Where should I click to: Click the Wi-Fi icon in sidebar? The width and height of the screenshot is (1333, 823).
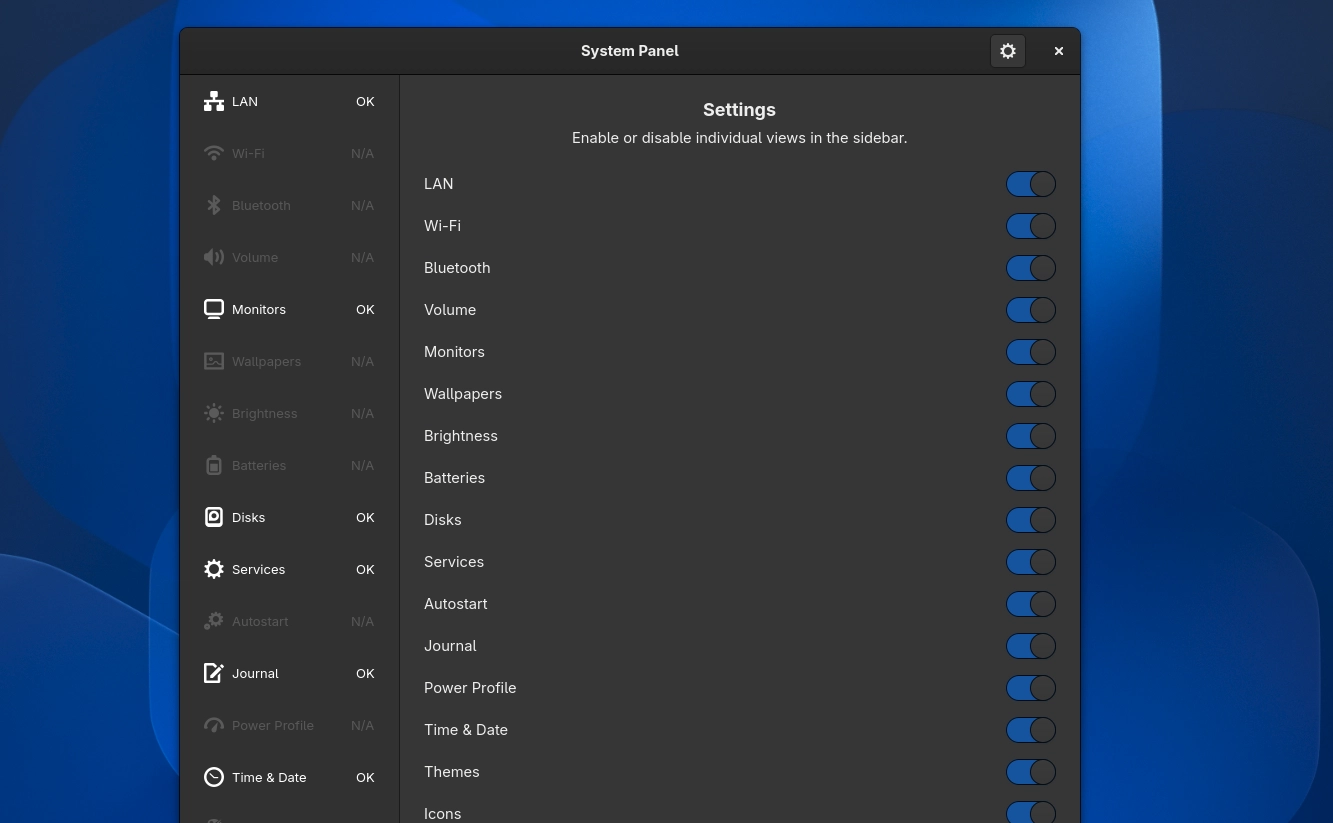click(214, 153)
